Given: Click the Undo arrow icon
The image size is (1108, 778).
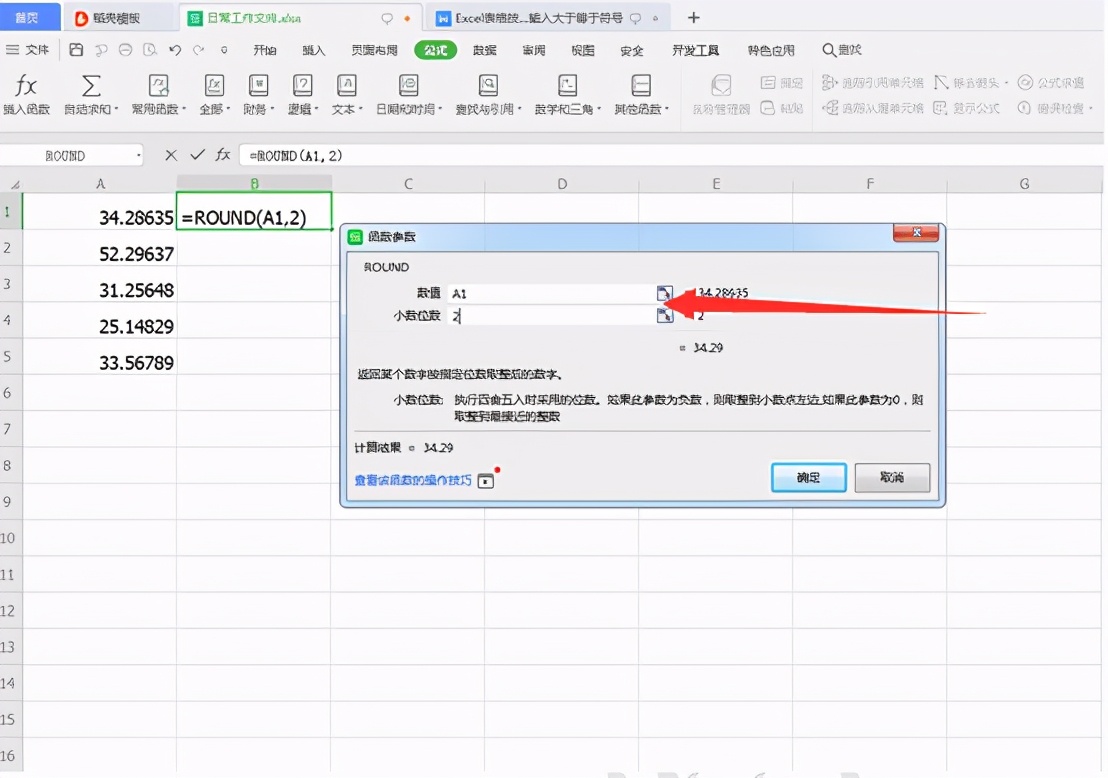Looking at the screenshot, I should pos(175,49).
